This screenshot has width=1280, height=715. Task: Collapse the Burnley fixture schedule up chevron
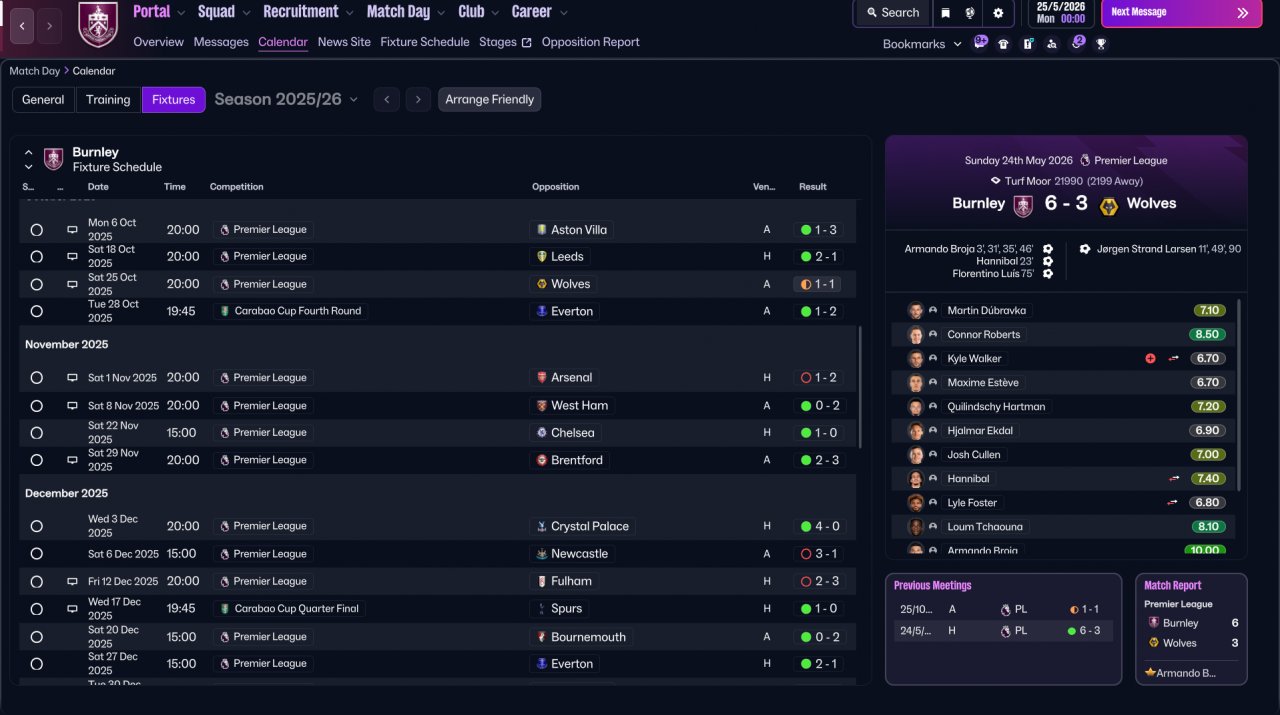(28, 152)
